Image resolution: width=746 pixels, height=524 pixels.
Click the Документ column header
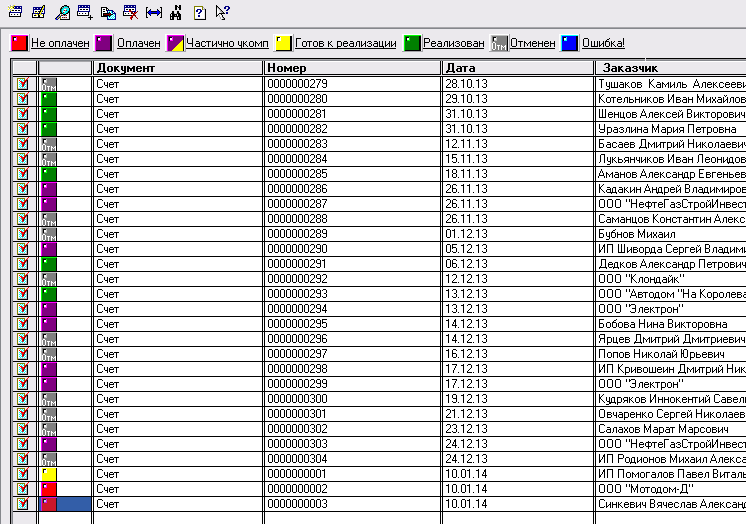(x=177, y=68)
